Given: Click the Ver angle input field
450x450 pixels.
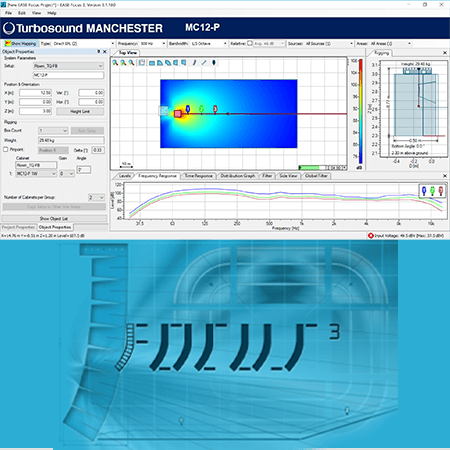Looking at the screenshot, I should (x=91, y=93).
